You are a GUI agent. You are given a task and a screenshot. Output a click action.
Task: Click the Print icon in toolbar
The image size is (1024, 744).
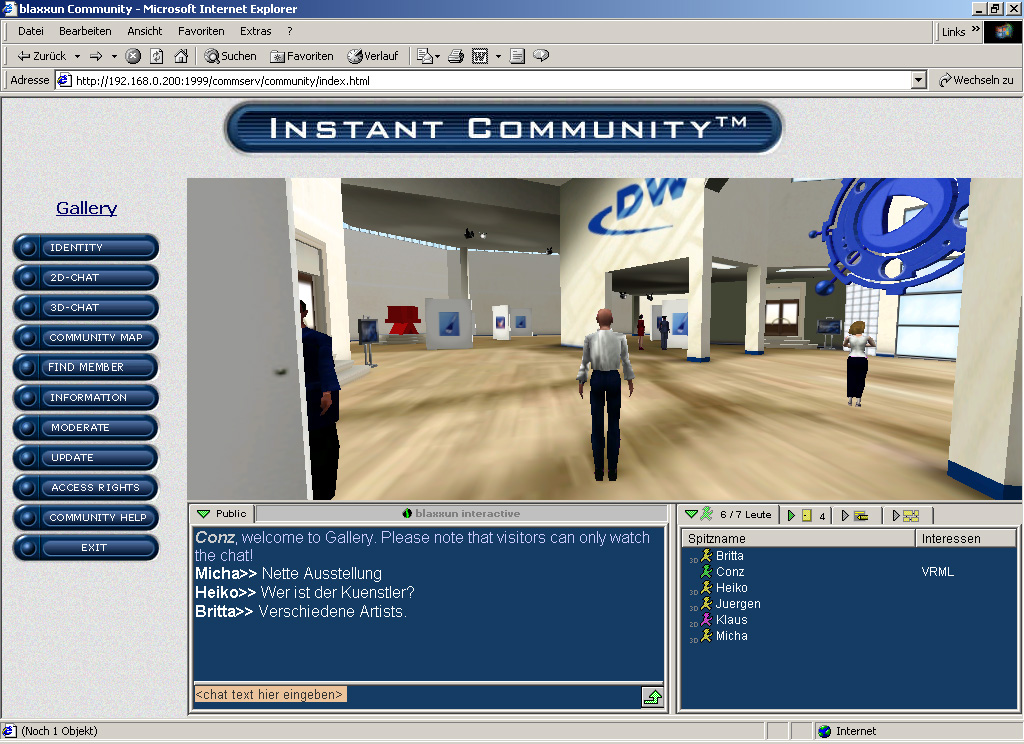pos(456,56)
